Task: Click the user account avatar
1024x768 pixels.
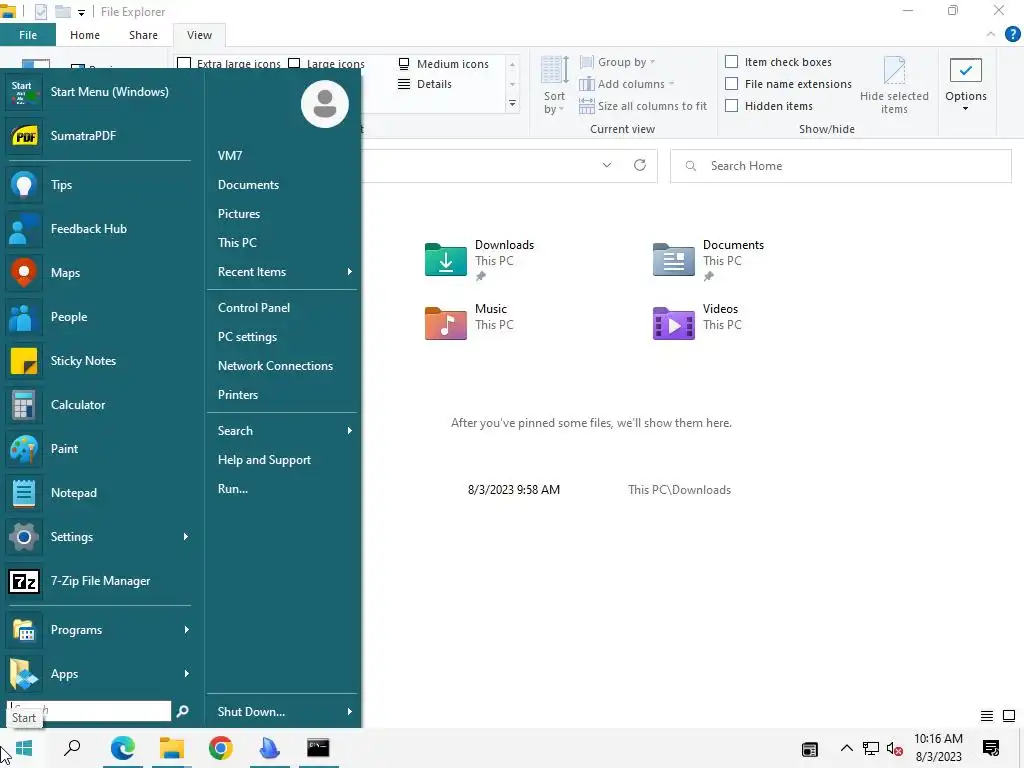Action: click(325, 104)
